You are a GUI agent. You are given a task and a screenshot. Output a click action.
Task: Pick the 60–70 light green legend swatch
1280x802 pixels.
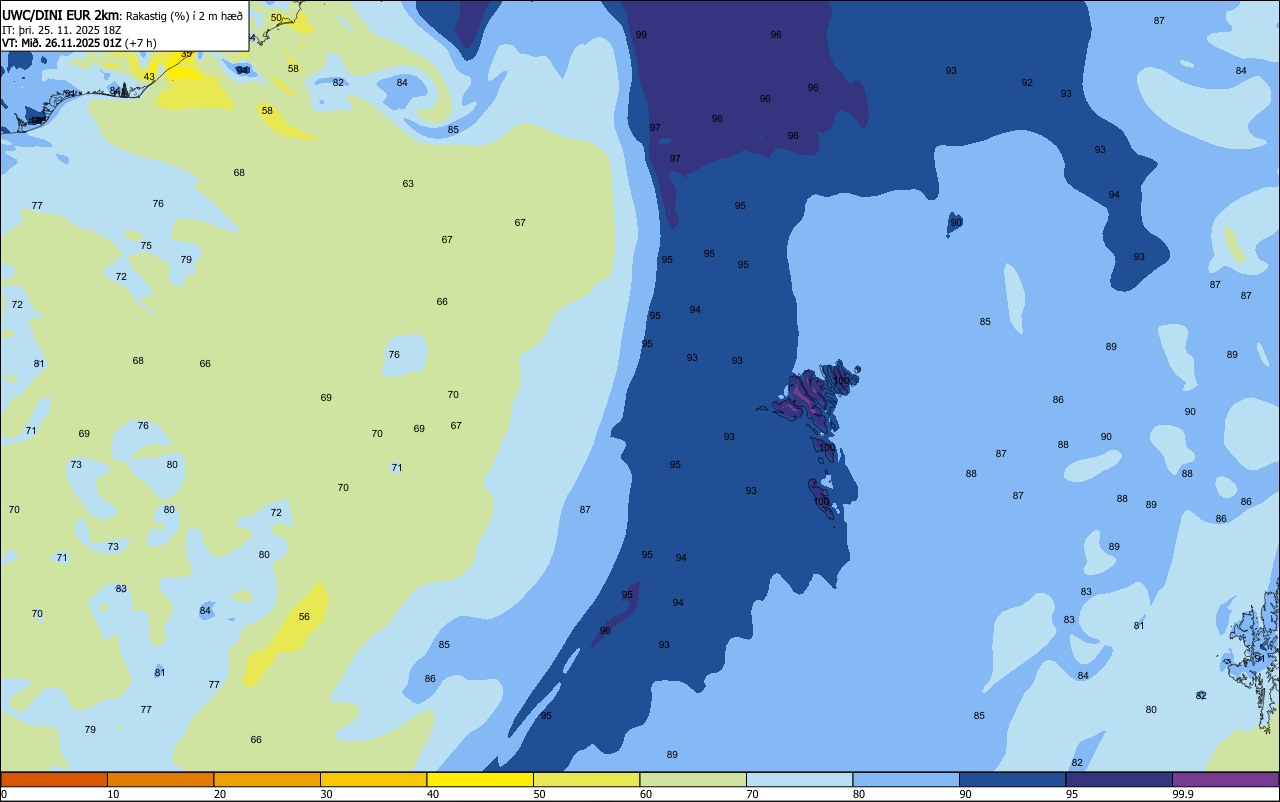tap(693, 779)
